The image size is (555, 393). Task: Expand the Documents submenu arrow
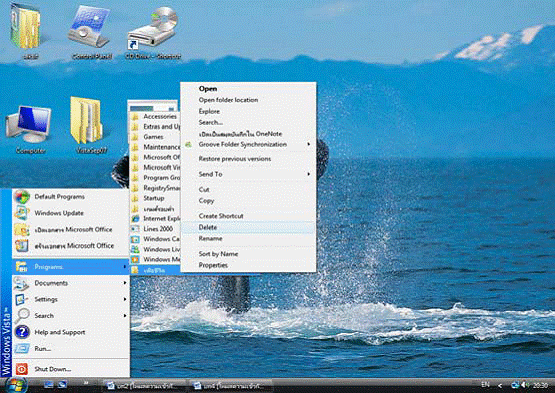coord(125,283)
